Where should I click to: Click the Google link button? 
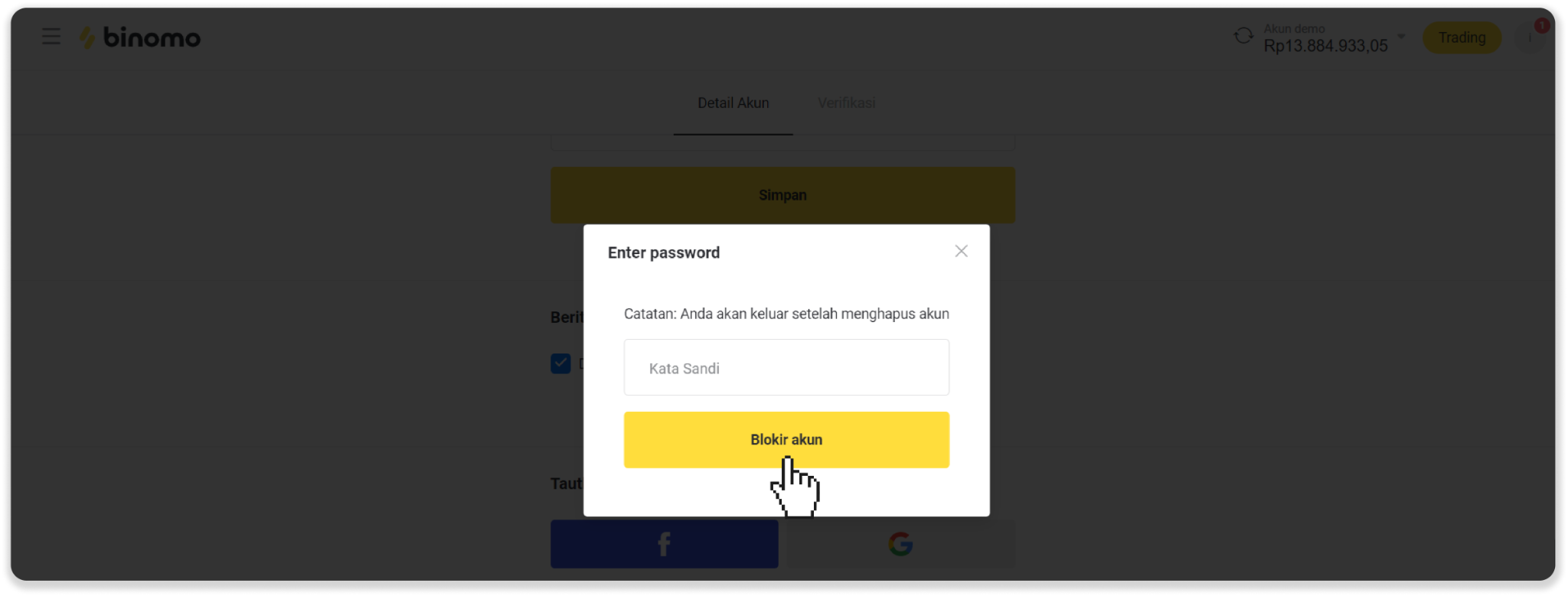click(x=901, y=544)
